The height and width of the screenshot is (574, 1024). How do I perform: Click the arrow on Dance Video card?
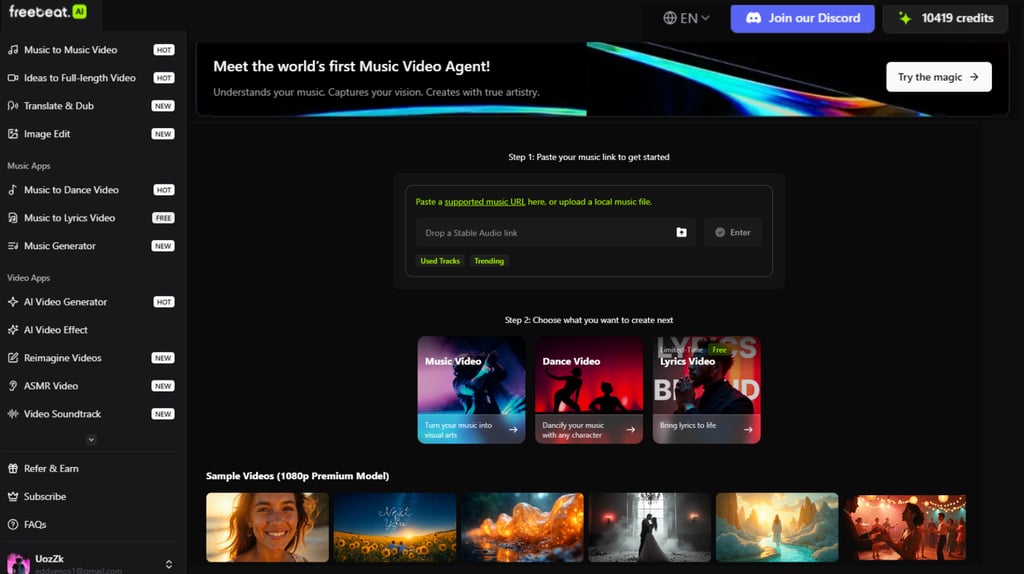tap(631, 430)
